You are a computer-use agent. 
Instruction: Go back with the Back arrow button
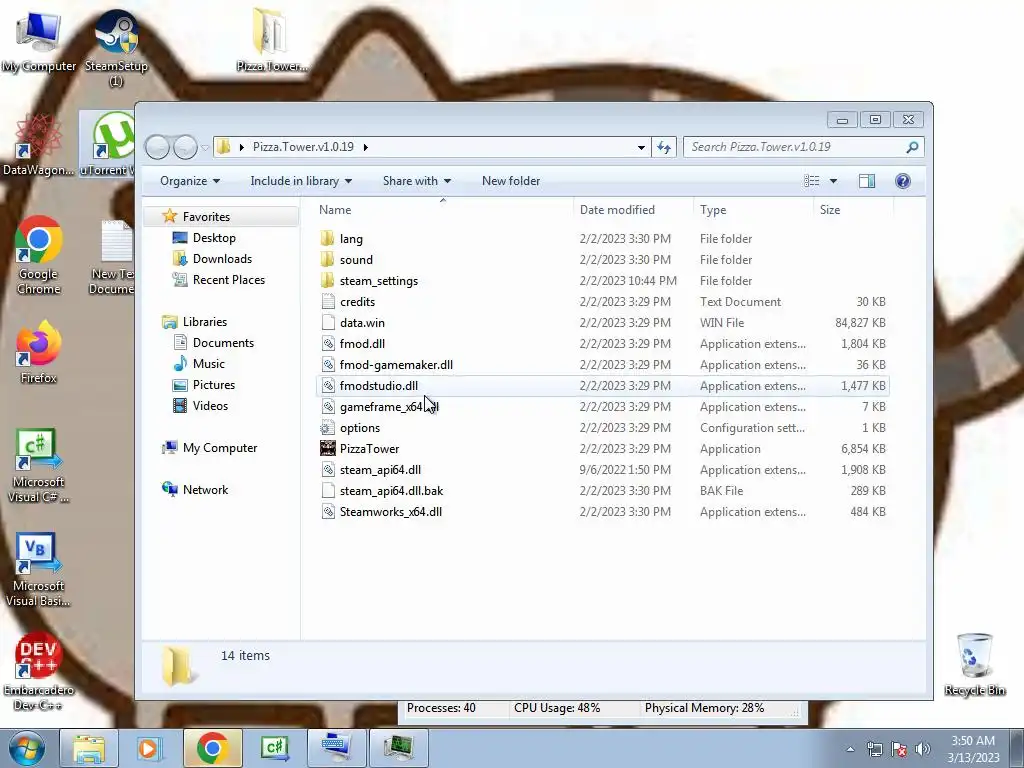point(157,147)
